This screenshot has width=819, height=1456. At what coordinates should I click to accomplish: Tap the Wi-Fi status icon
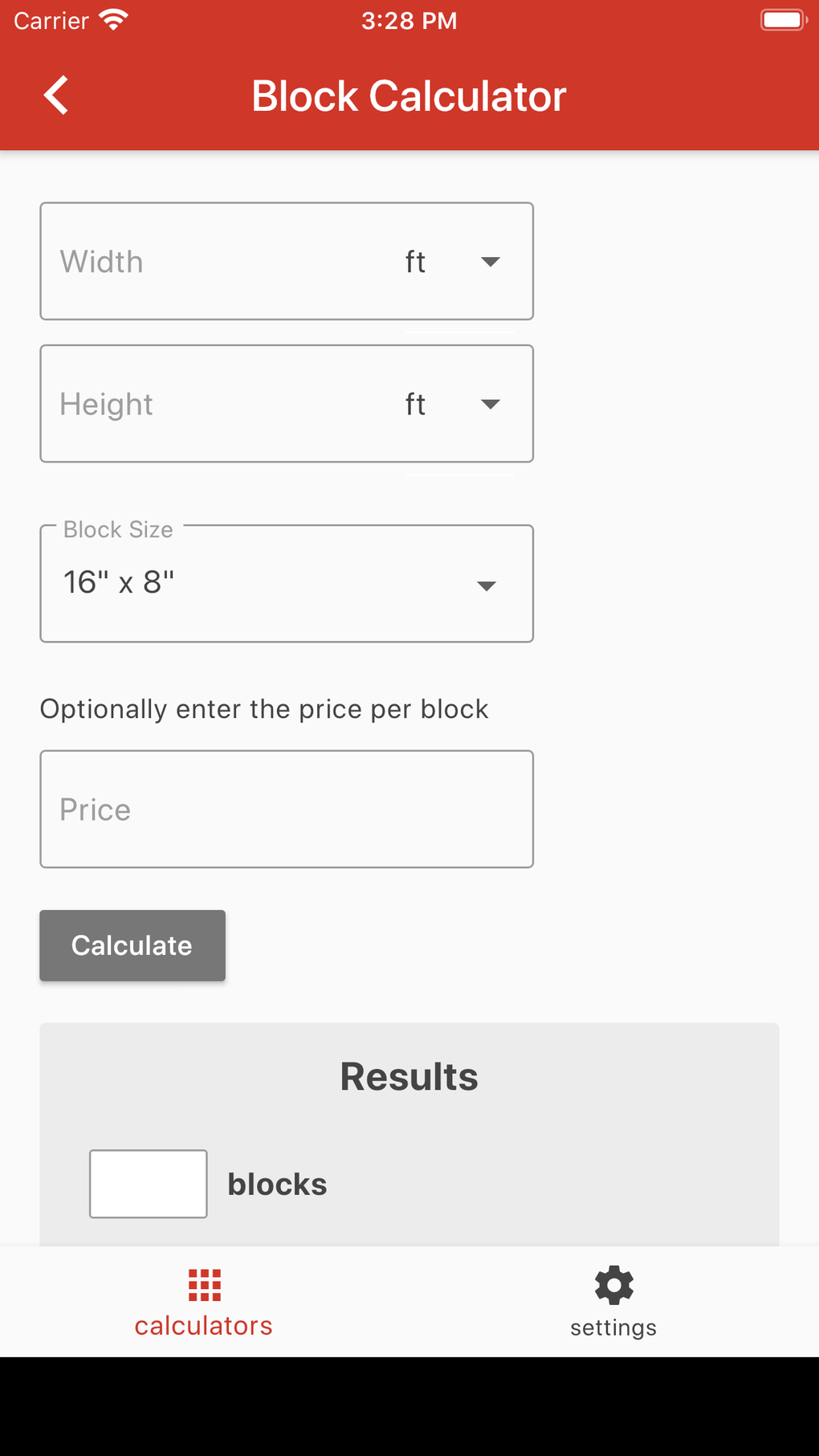click(x=114, y=20)
